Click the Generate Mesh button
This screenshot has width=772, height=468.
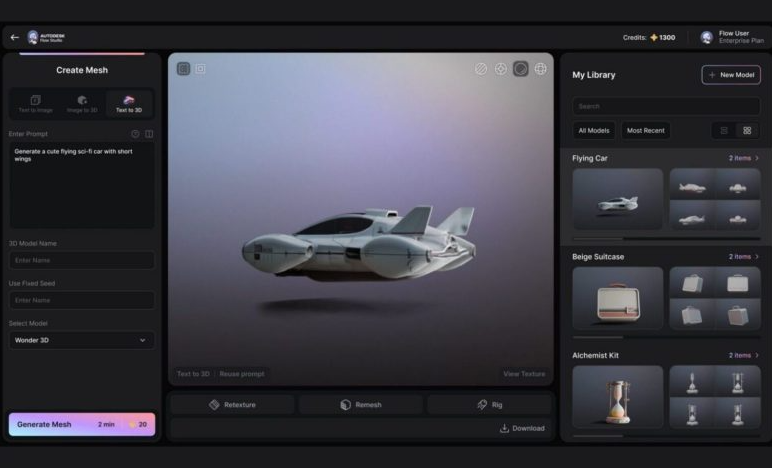tap(82, 424)
